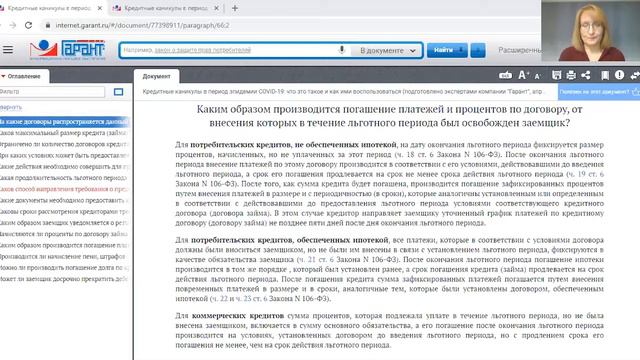Follow link 'ч. 22' in mortgage paragraph
640x360 pixels.
tap(220, 299)
